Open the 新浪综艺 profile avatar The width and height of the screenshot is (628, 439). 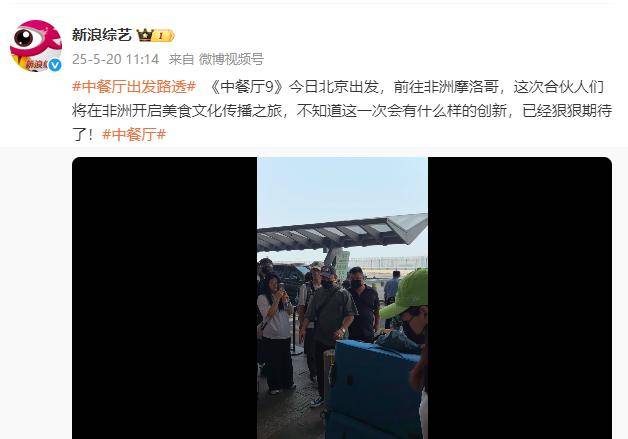pyautogui.click(x=36, y=46)
